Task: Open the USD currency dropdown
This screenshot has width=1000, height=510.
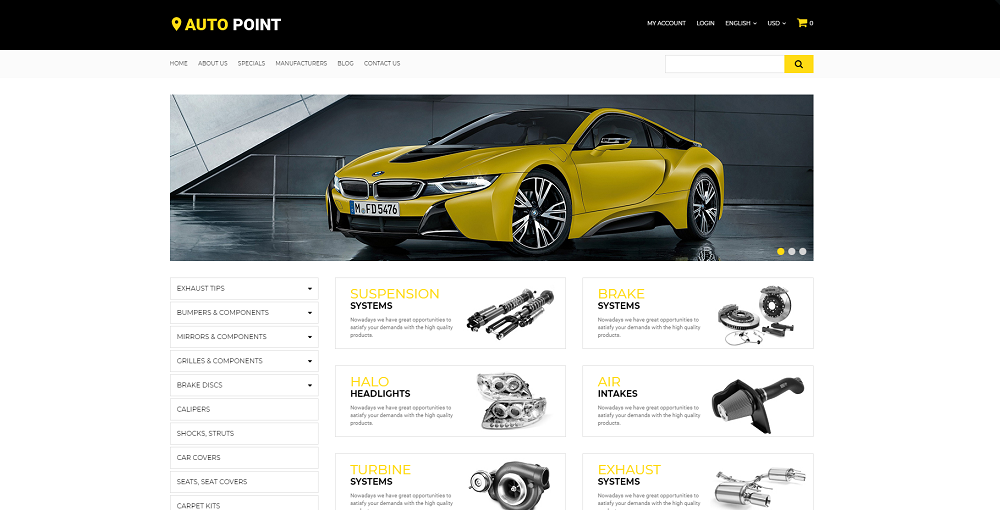Action: coord(776,23)
